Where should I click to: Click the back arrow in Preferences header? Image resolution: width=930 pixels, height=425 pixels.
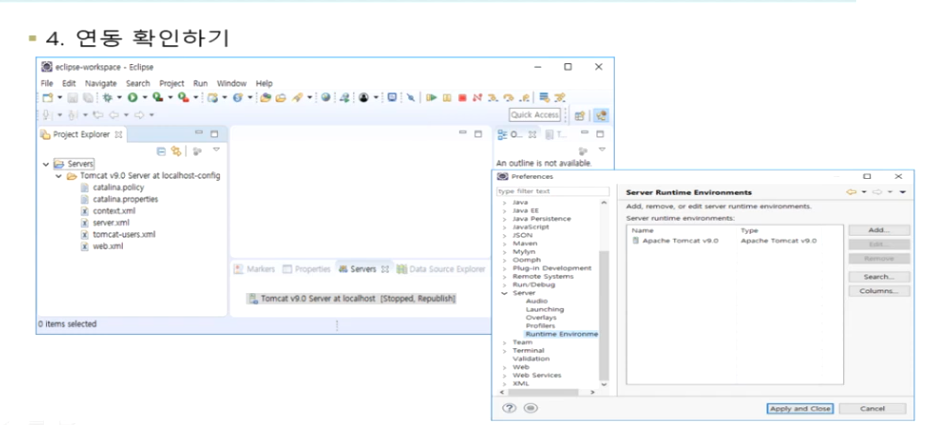(851, 192)
